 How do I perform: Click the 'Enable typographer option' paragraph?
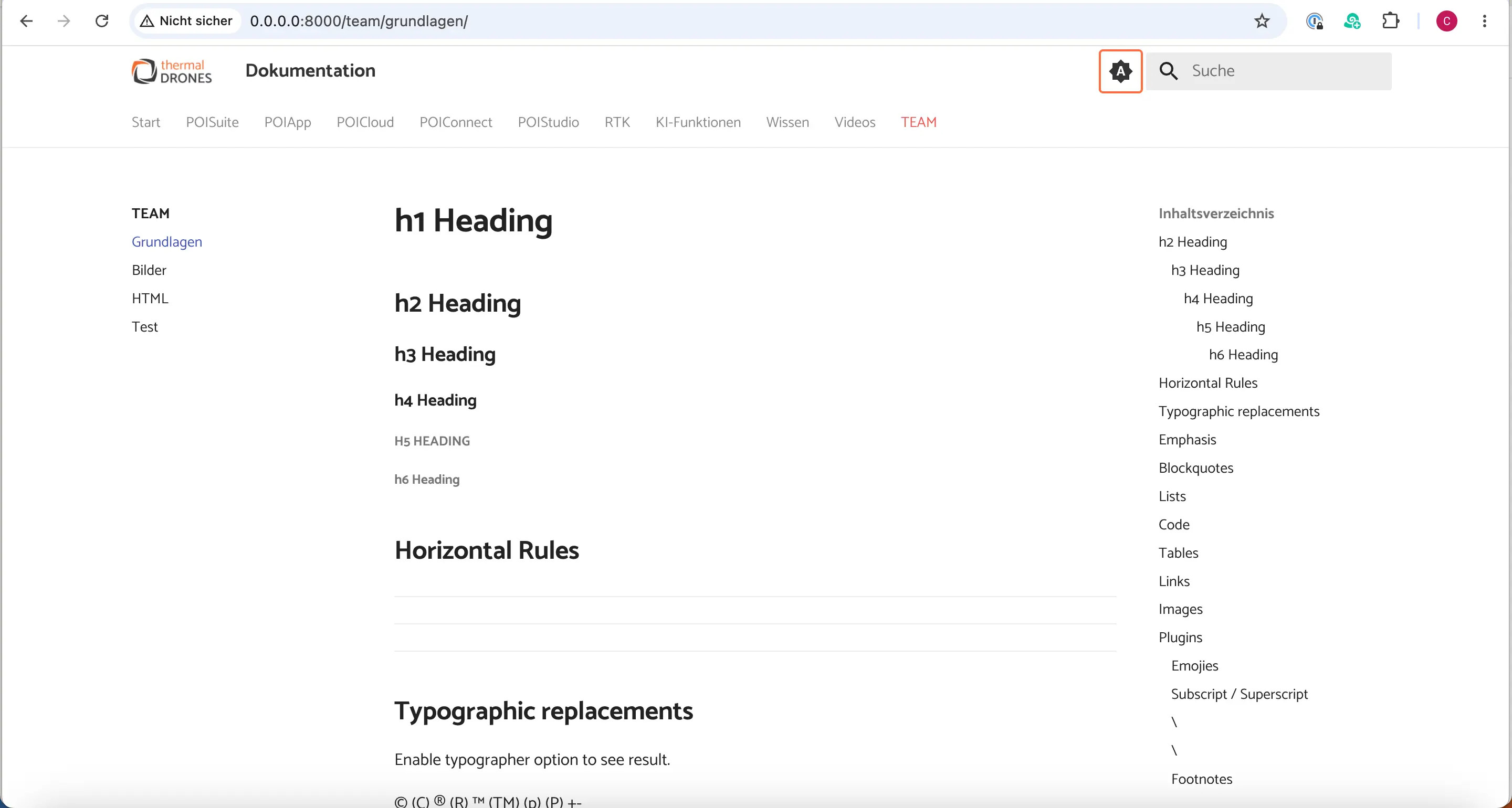tap(532, 760)
